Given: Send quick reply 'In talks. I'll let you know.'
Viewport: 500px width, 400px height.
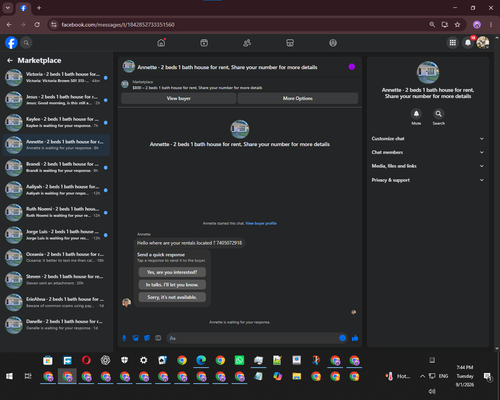Looking at the screenshot, I should pyautogui.click(x=172, y=285).
